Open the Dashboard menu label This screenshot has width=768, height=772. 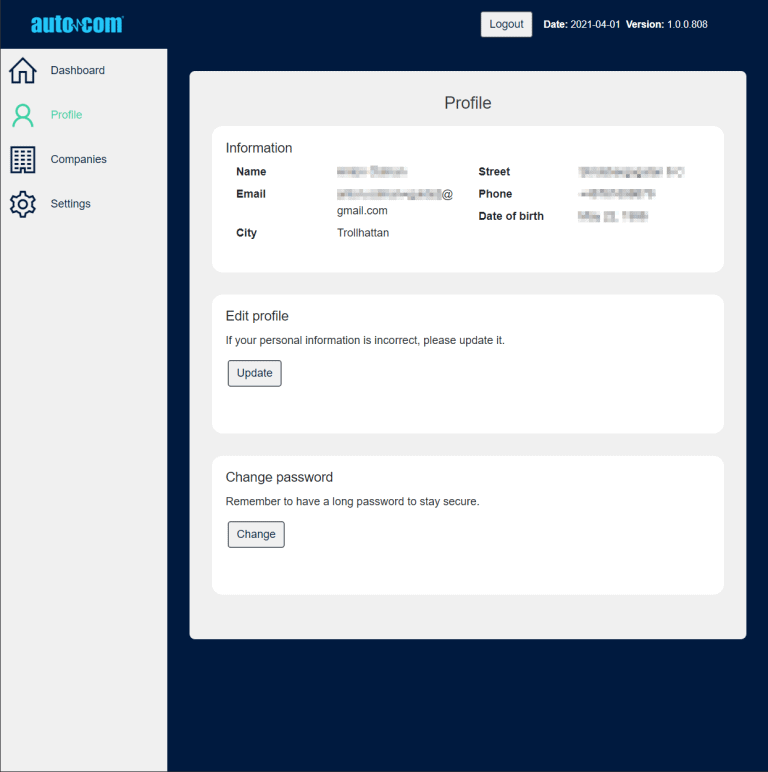coord(78,70)
